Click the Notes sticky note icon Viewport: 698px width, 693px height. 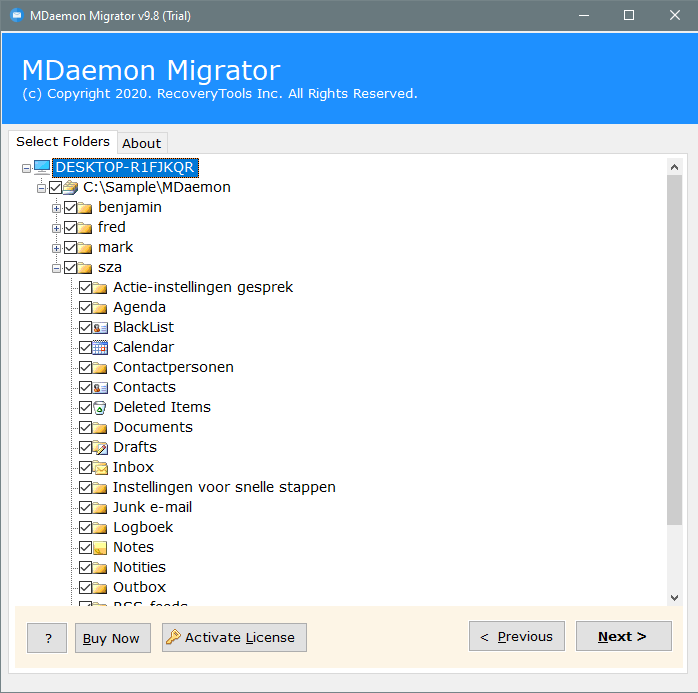coord(100,548)
